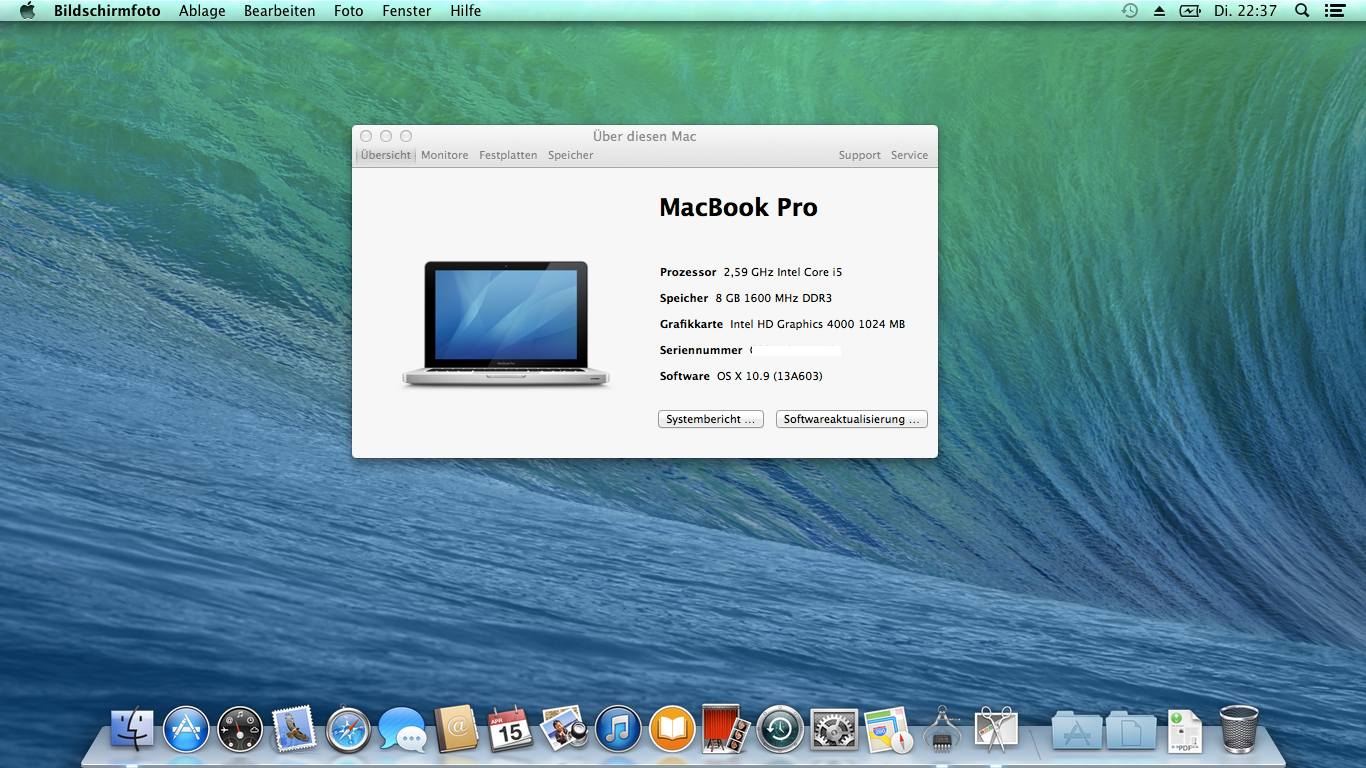1366x768 pixels.
Task: Open Spotlight search magnifier
Action: click(1302, 11)
